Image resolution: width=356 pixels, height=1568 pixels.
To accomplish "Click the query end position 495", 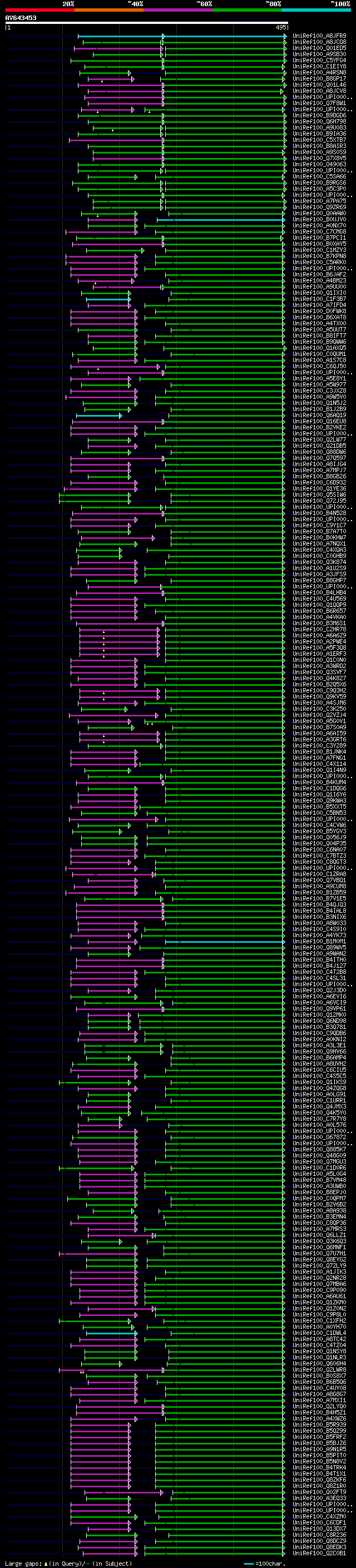I will tap(280, 27).
